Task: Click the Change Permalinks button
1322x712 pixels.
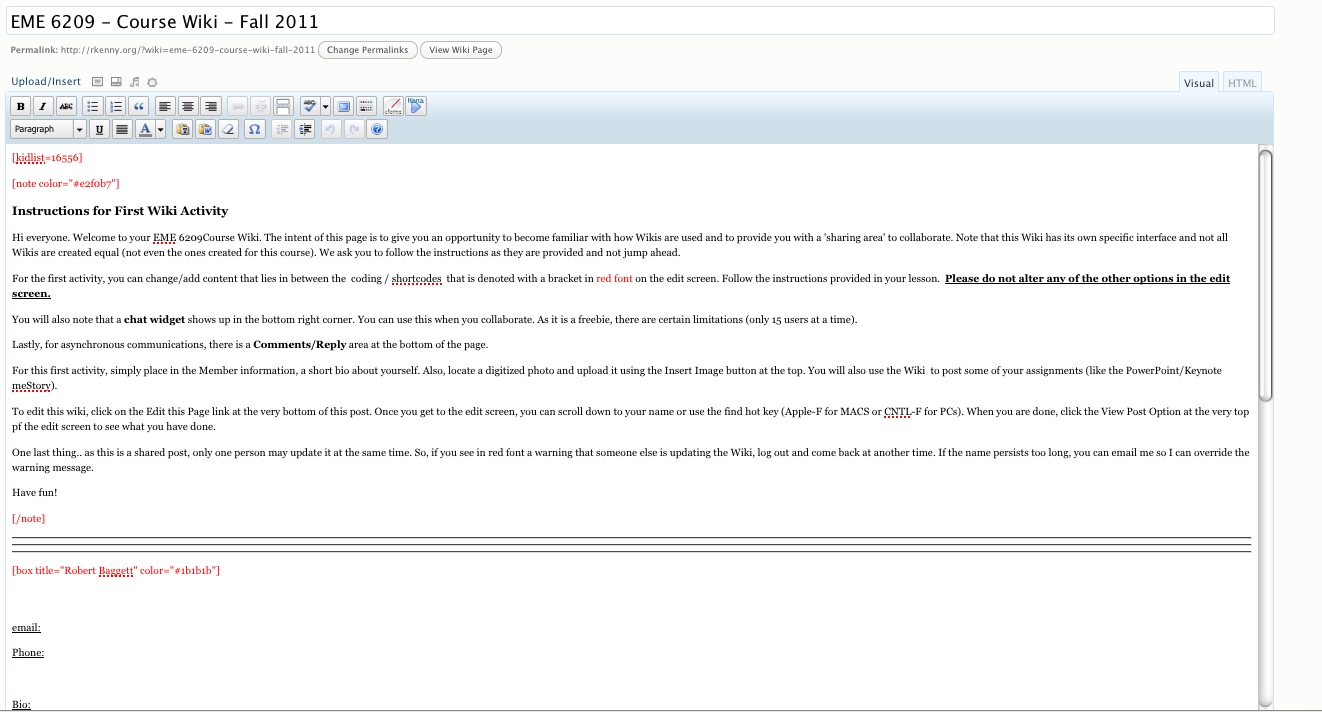Action: click(x=367, y=50)
